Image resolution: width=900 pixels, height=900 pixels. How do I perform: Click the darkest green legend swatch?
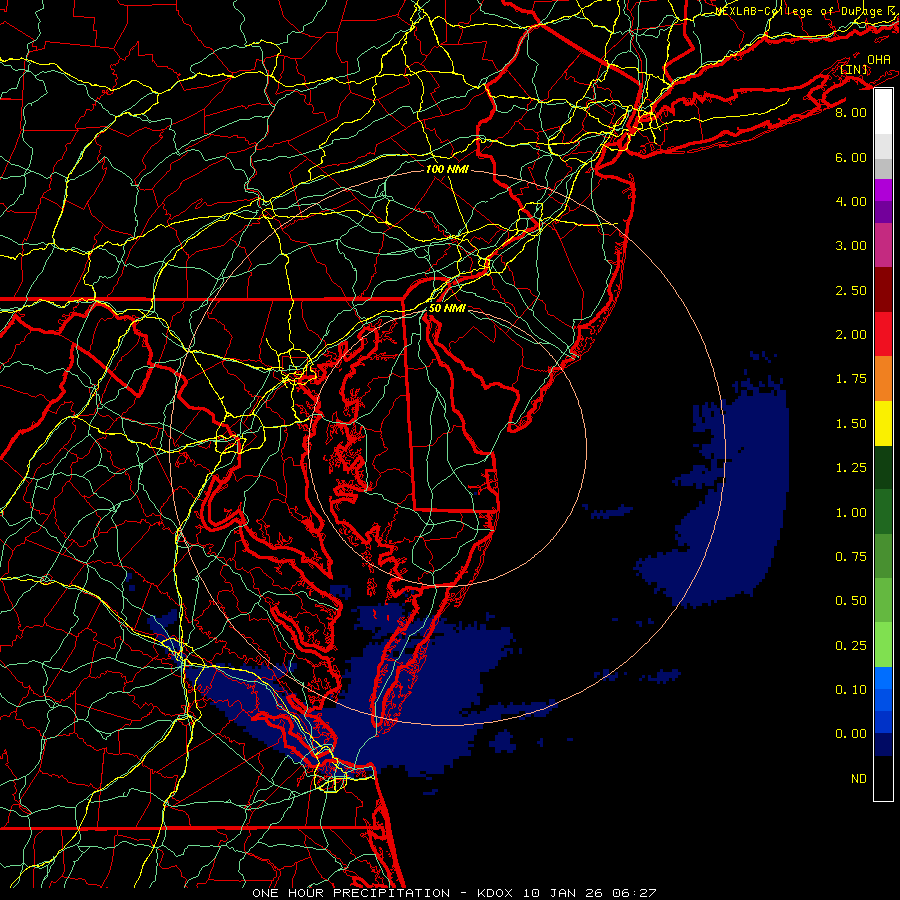[x=883, y=467]
